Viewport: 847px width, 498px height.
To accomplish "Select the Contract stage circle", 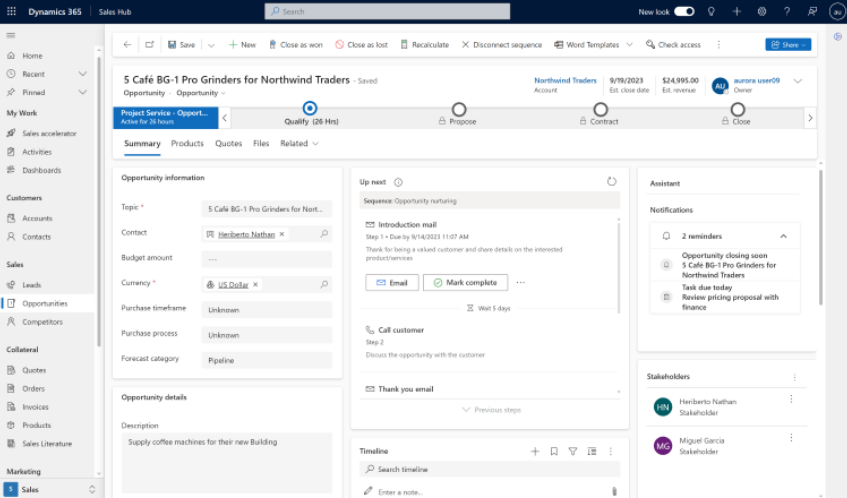I will pyautogui.click(x=601, y=110).
